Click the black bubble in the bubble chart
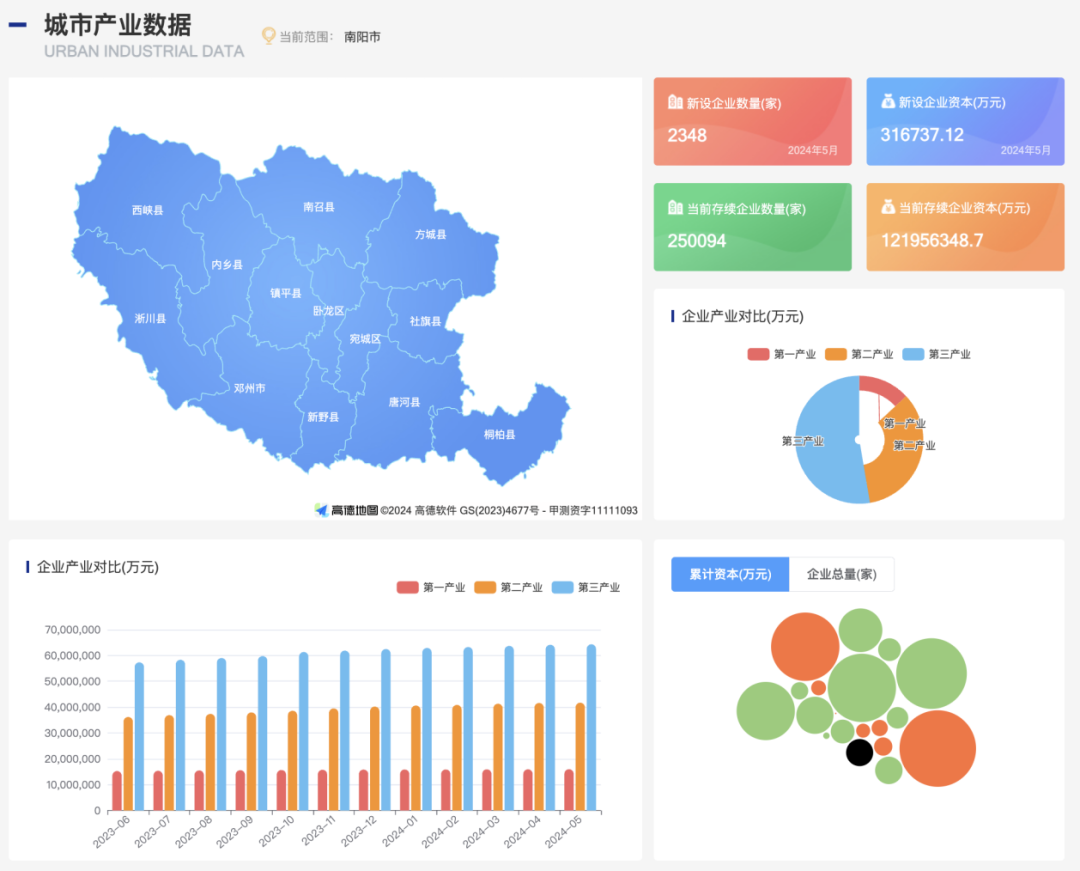 [x=859, y=752]
